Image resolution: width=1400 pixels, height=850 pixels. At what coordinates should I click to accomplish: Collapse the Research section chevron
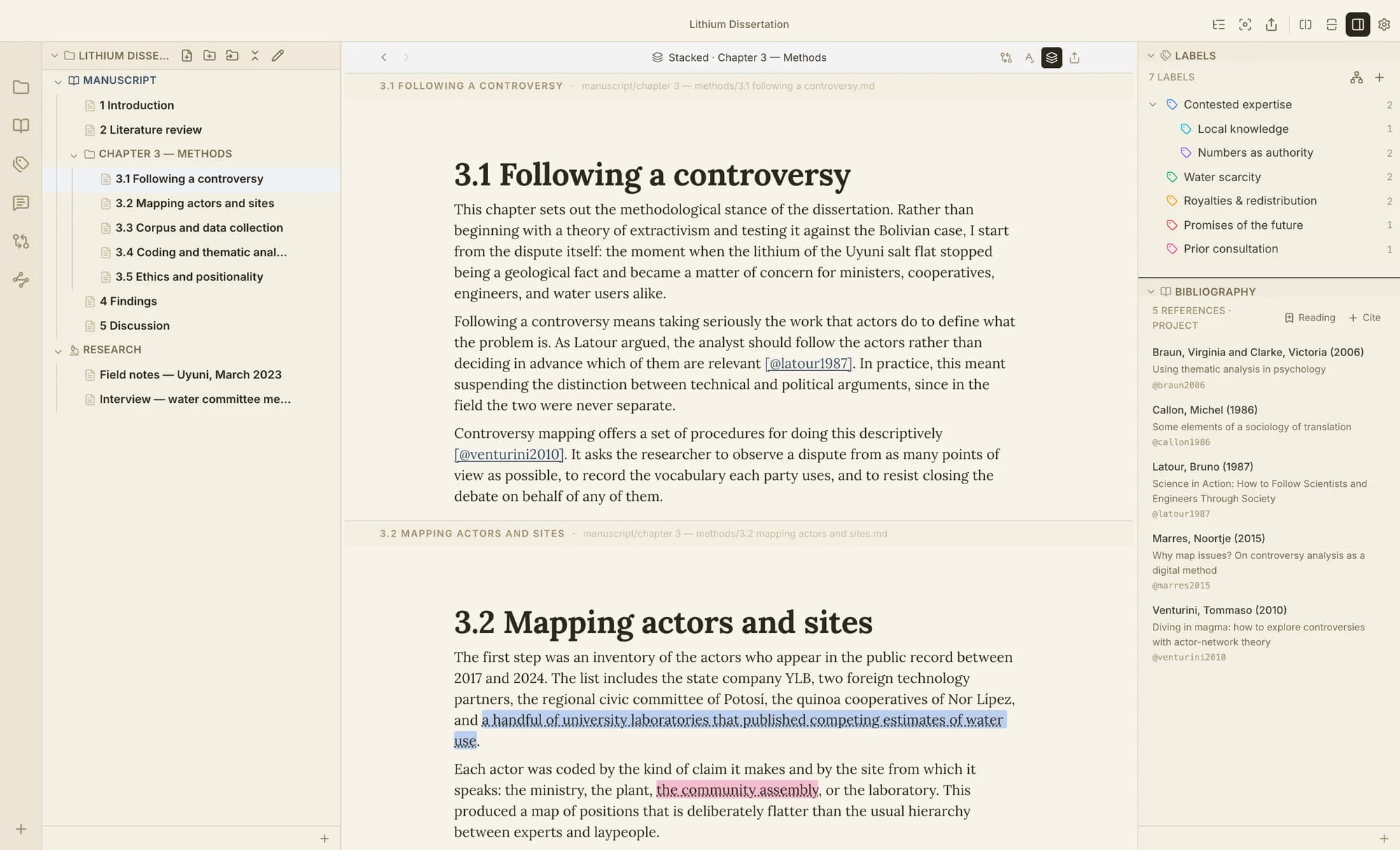coord(58,350)
